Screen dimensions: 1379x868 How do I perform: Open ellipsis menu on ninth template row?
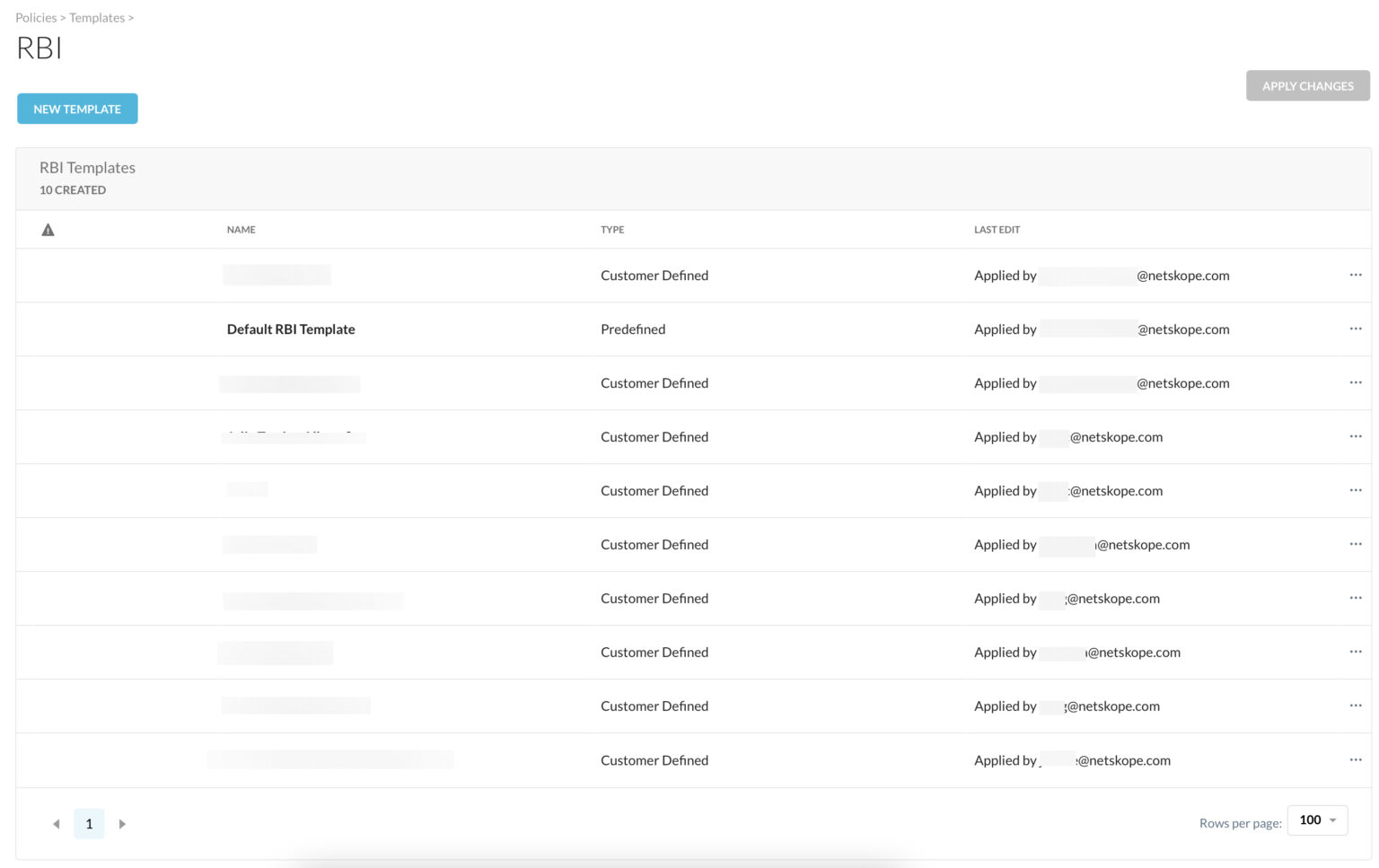(x=1355, y=706)
